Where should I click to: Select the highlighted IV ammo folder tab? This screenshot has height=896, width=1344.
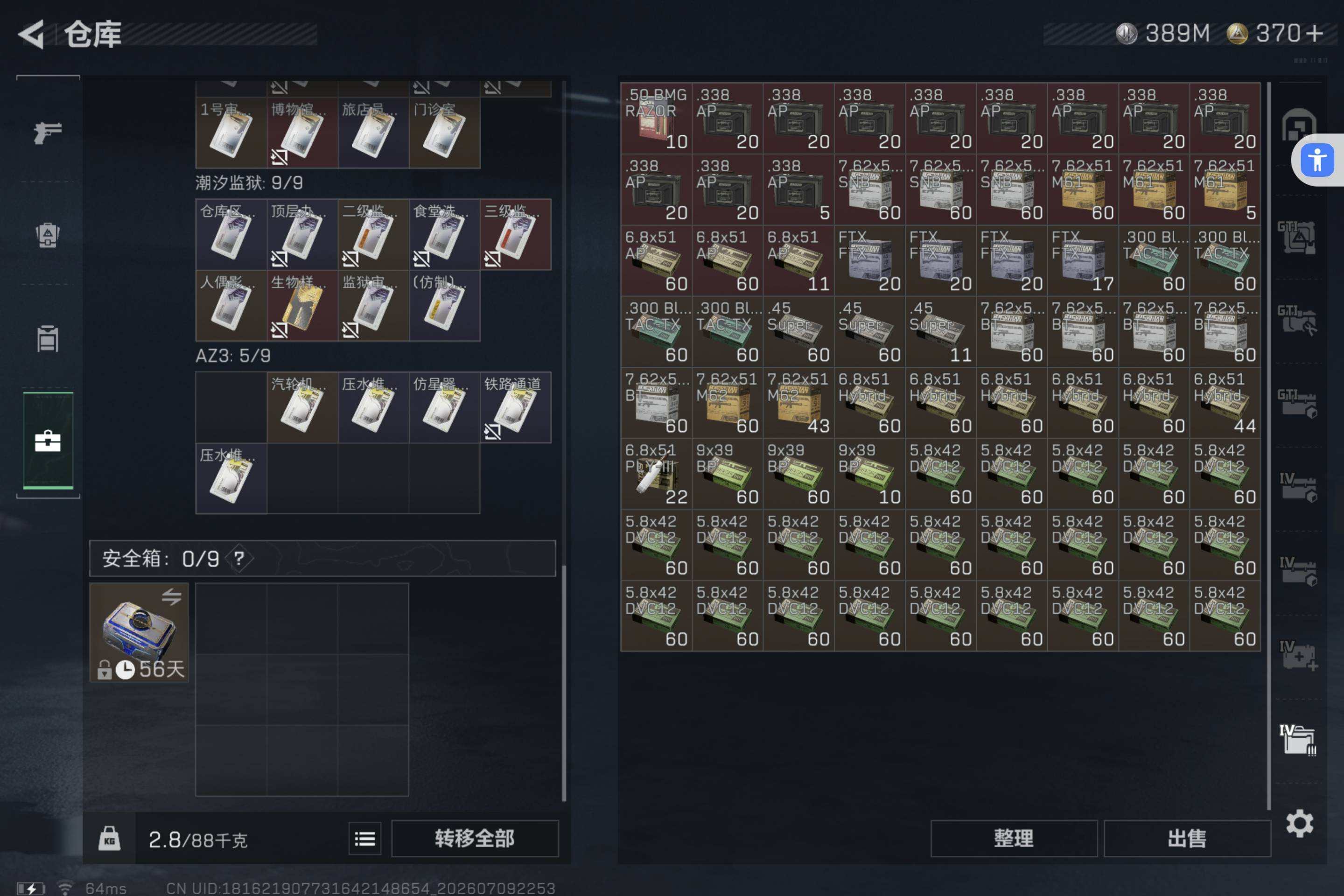1297,740
